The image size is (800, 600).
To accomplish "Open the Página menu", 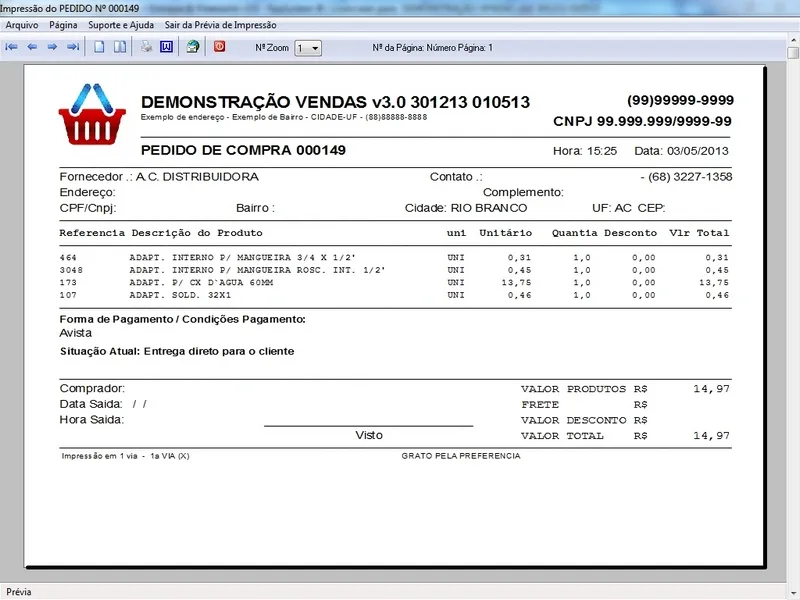I will 63,23.
